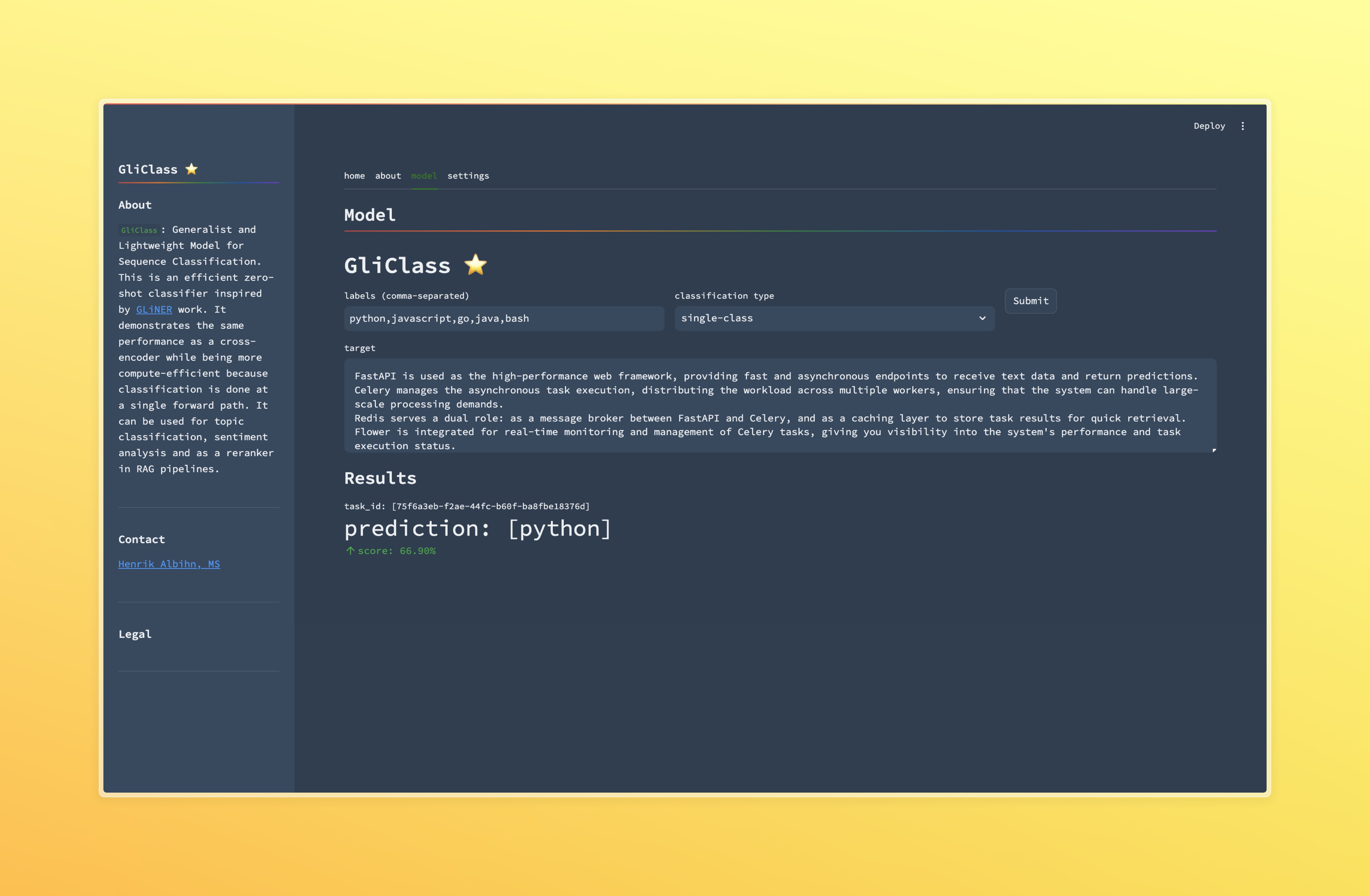Click the labels (comma-separated) label

406,296
